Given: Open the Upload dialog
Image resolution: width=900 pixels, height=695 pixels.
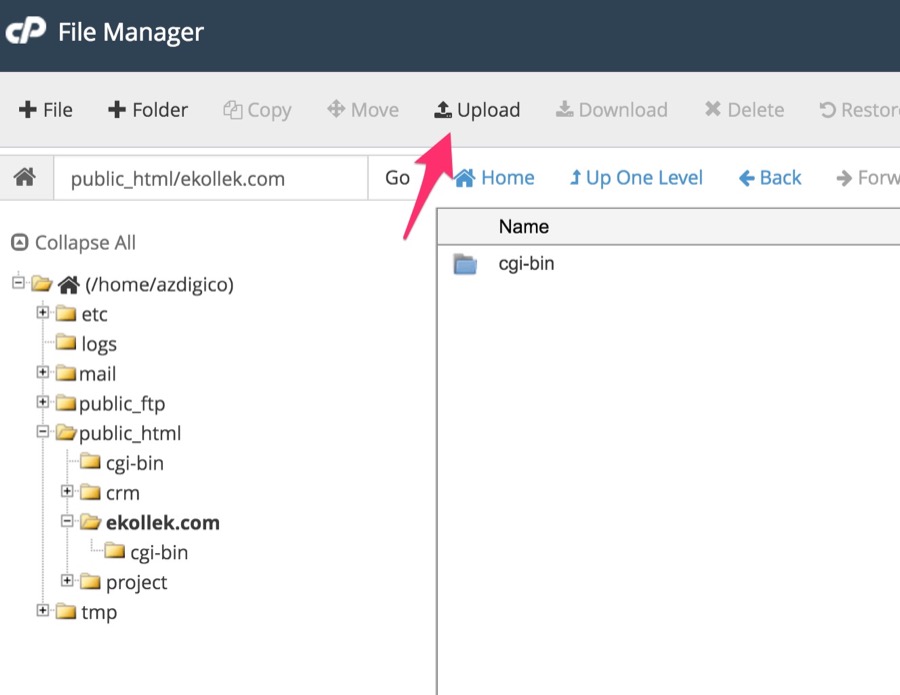Looking at the screenshot, I should pyautogui.click(x=477, y=110).
